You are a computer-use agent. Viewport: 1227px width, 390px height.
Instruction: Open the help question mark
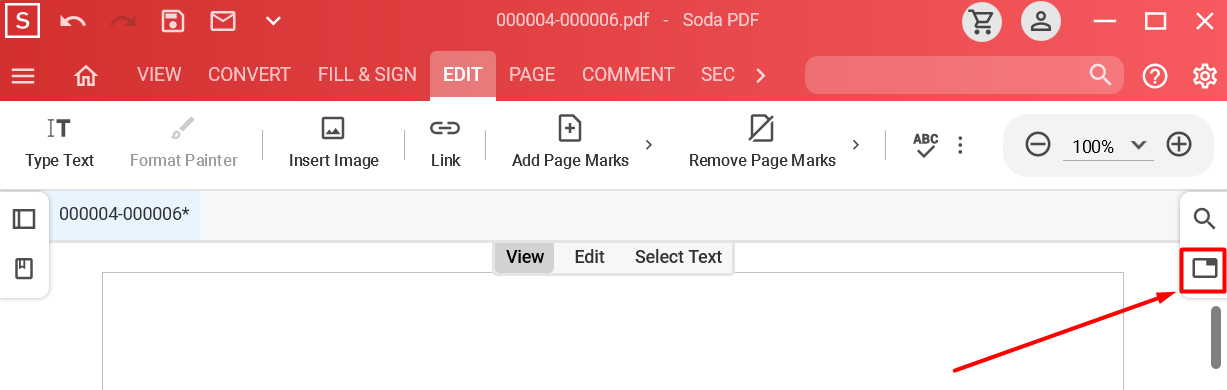click(x=1155, y=76)
